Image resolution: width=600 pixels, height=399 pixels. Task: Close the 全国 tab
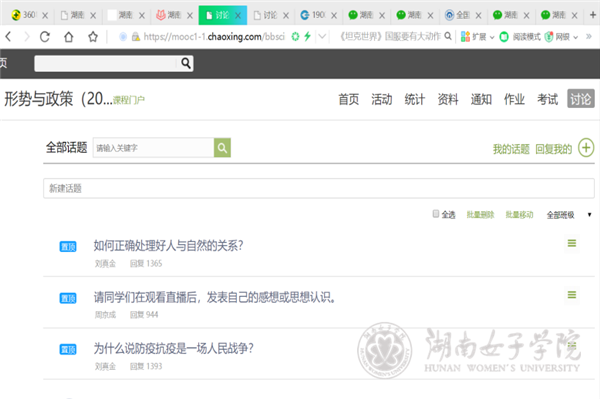(x=478, y=15)
